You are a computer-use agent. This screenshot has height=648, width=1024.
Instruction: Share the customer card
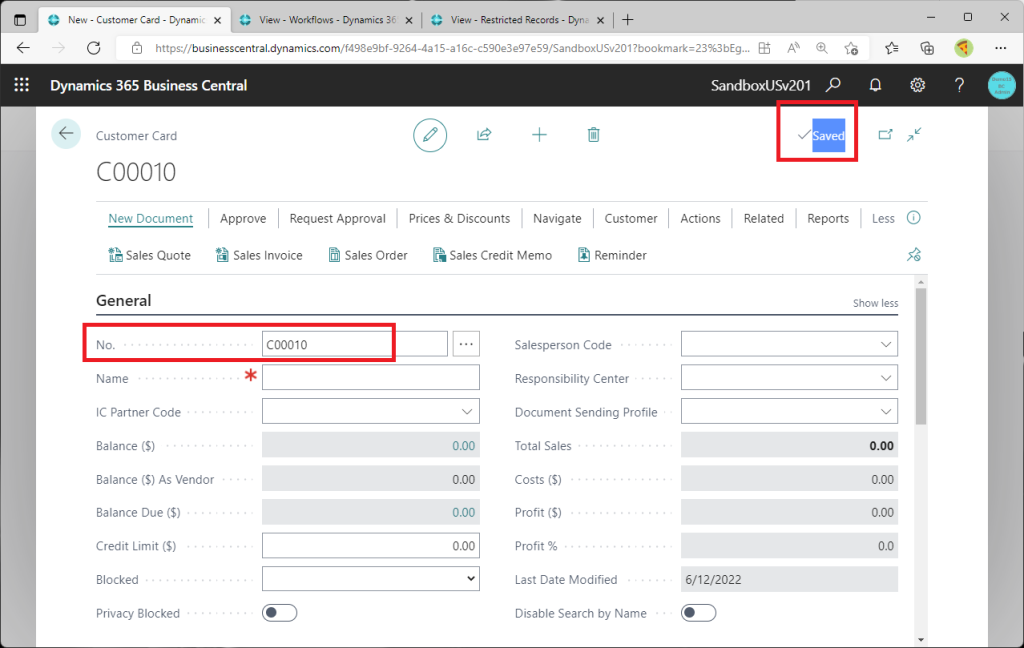coord(484,135)
